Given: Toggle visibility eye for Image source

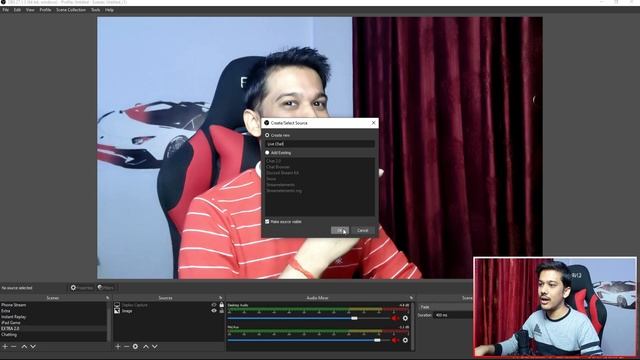Looking at the screenshot, I should (x=214, y=311).
